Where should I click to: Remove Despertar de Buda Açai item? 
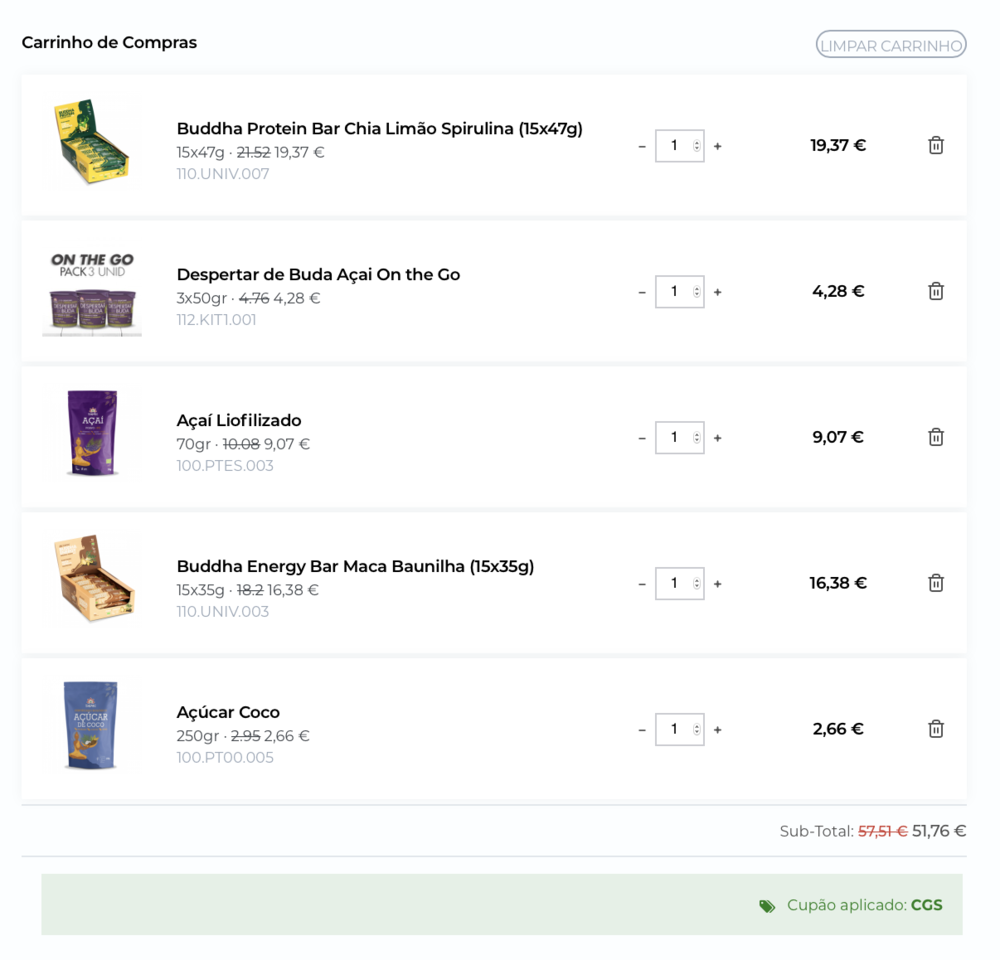[x=936, y=292]
